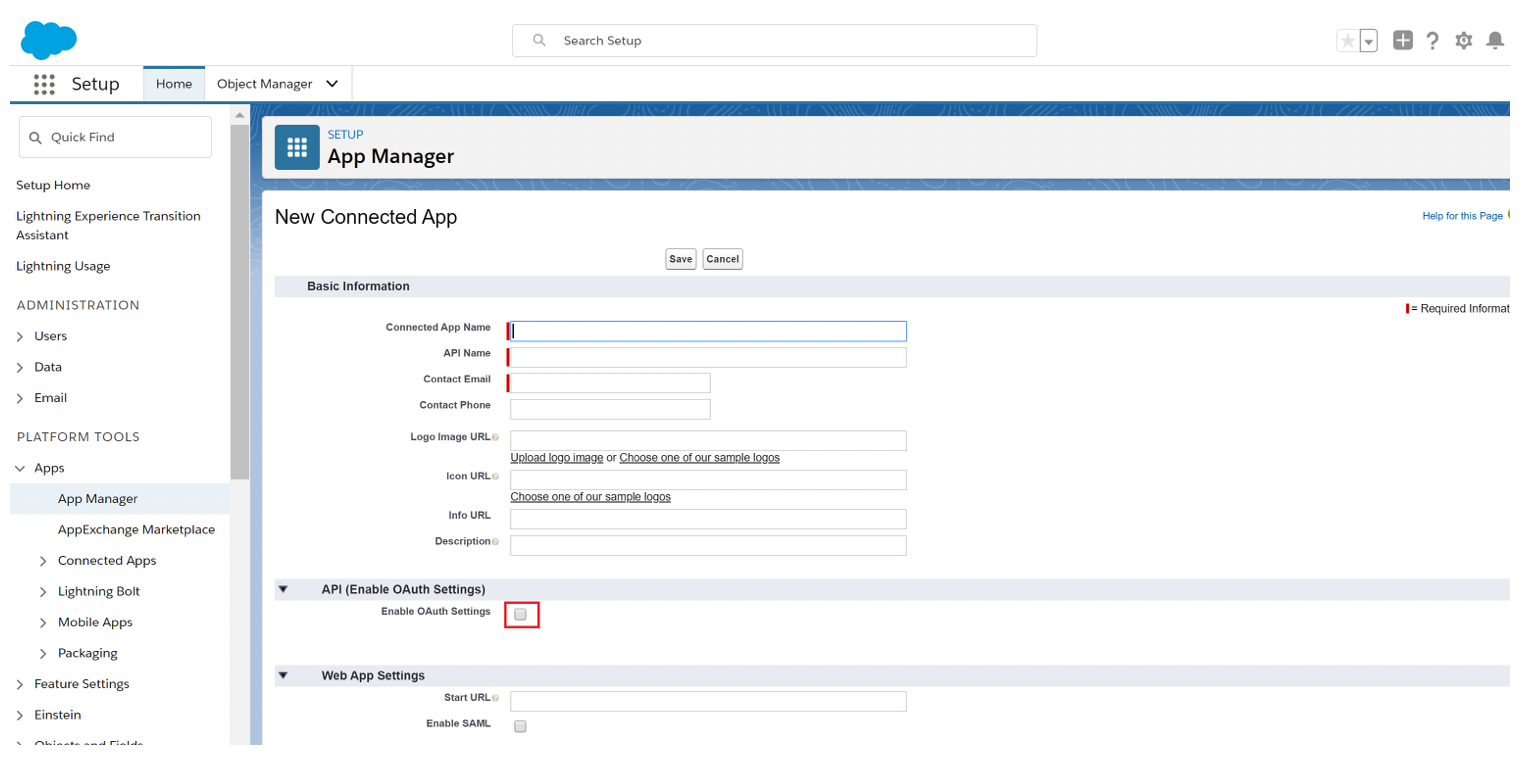The image size is (1530, 774).
Task: Expand the Feature Settings node
Action: click(20, 685)
